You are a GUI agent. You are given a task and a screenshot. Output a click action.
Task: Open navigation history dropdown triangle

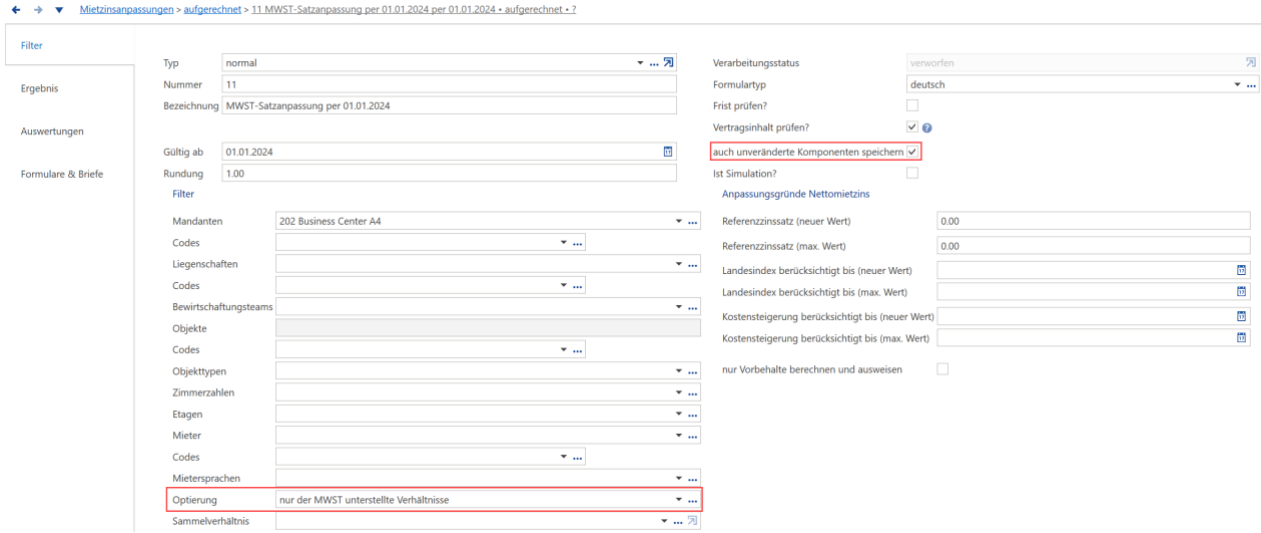[58, 9]
